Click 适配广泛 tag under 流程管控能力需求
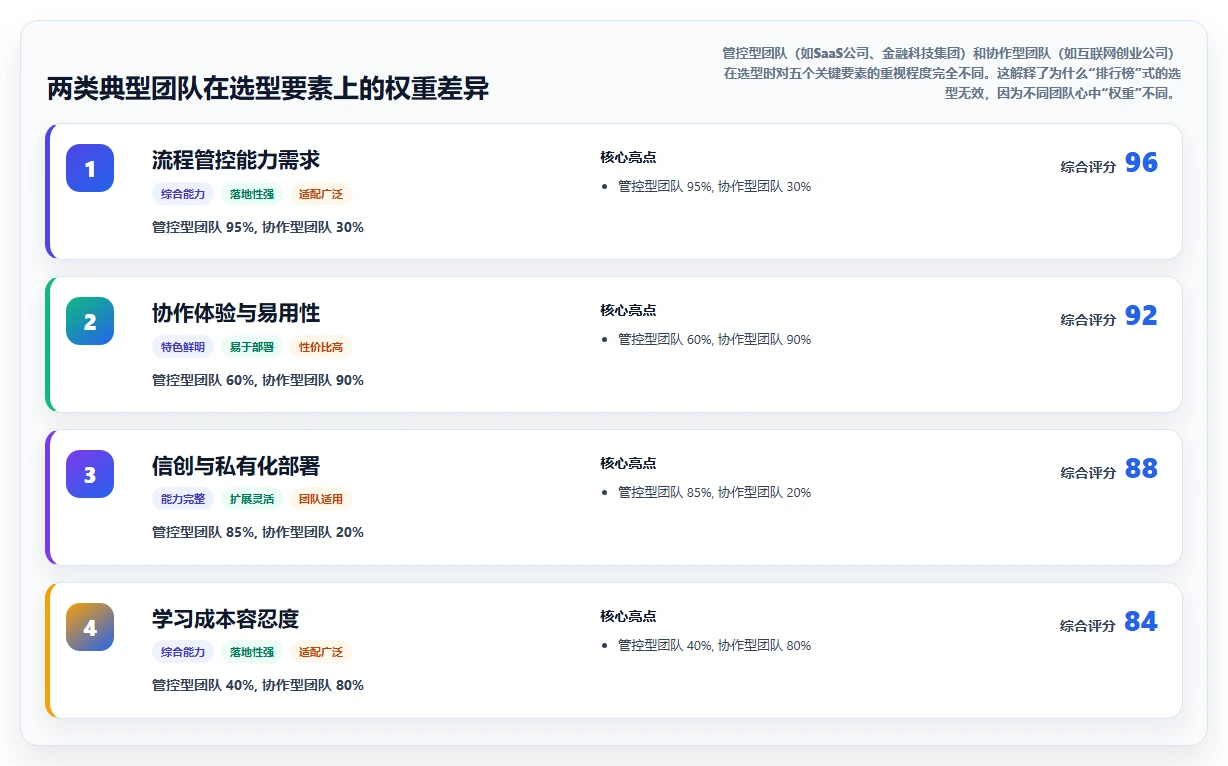Viewport: 1228px width, 766px height. 321,194
